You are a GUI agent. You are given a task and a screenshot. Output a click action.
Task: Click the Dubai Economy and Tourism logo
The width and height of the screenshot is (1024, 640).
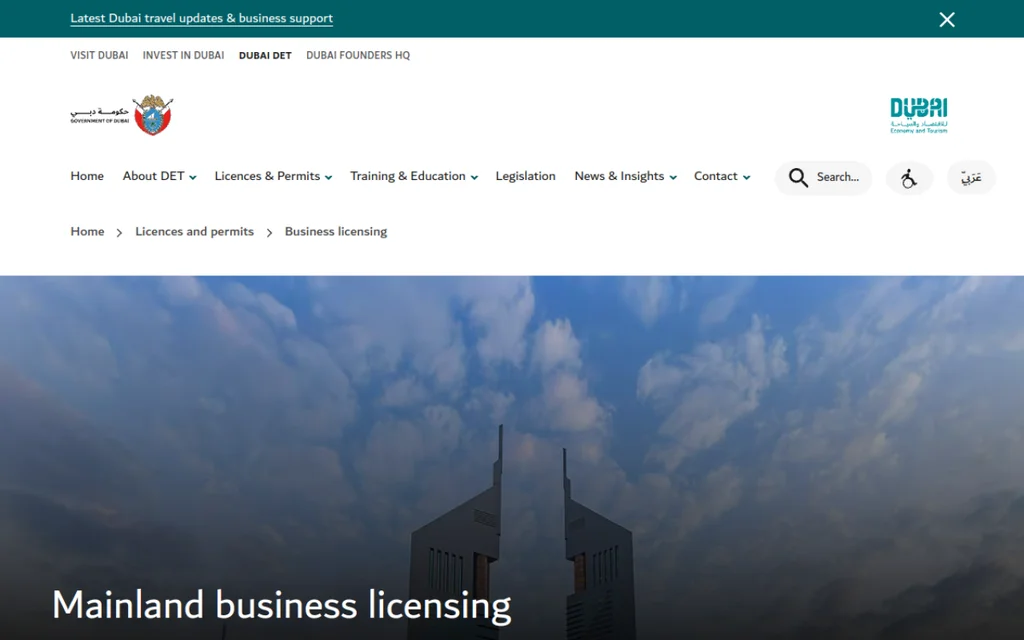click(918, 116)
